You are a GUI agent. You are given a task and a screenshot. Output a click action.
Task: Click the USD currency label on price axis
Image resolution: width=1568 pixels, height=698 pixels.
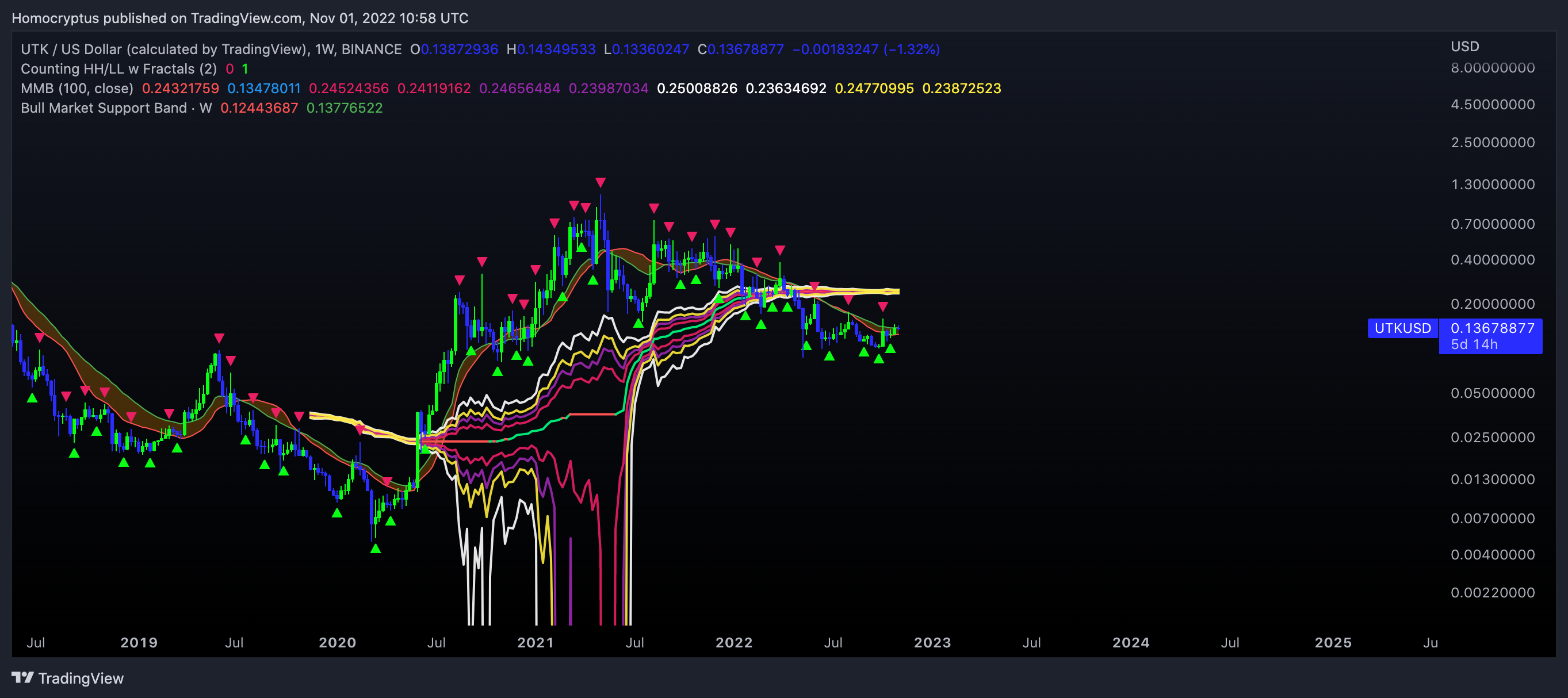coord(1464,47)
